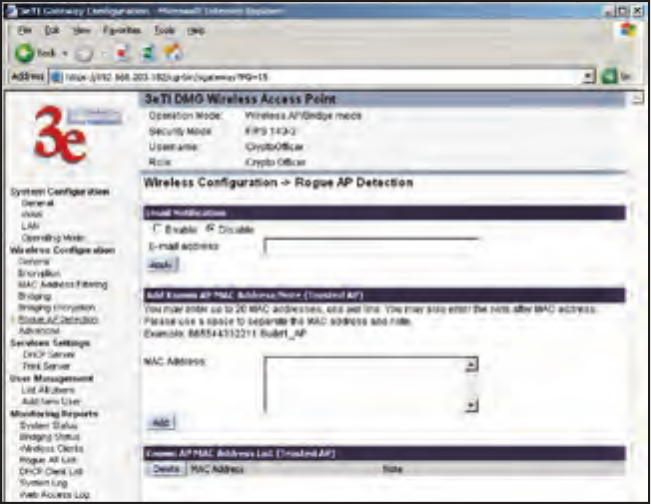Open WAN under System Configuration

point(32,214)
